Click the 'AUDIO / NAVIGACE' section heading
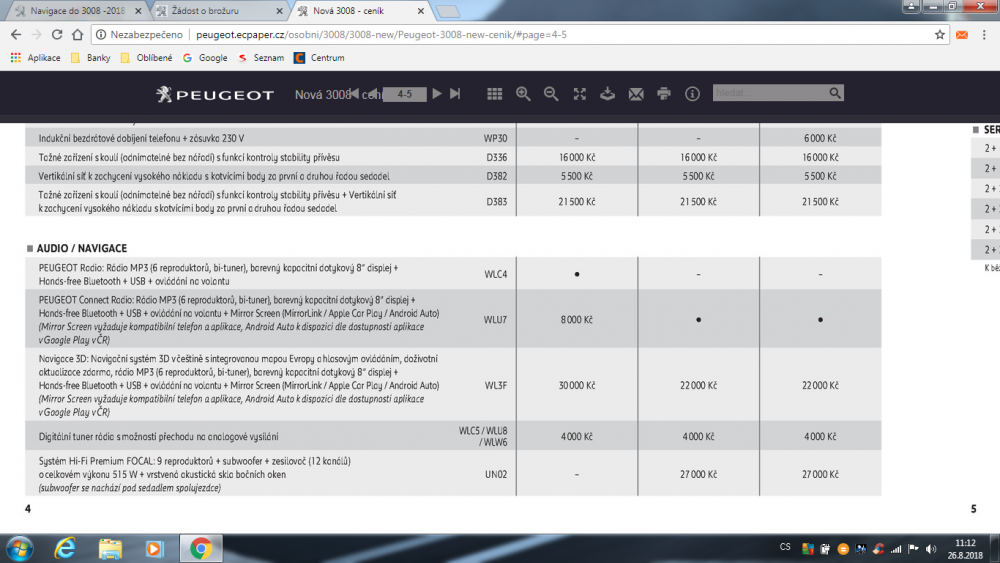This screenshot has width=1000, height=563. pos(82,248)
